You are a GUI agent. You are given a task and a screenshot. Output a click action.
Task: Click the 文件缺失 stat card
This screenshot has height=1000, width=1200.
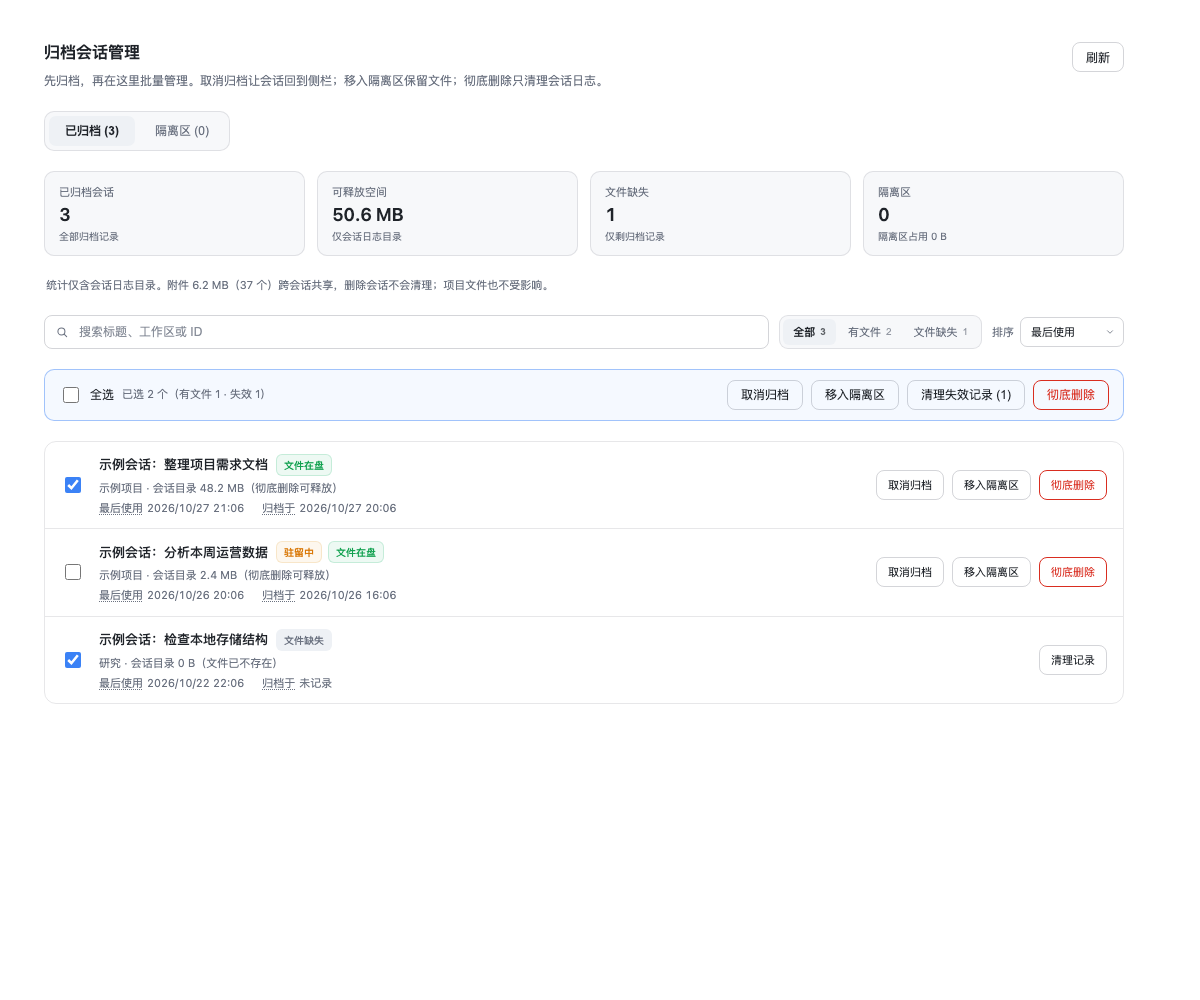click(x=720, y=213)
